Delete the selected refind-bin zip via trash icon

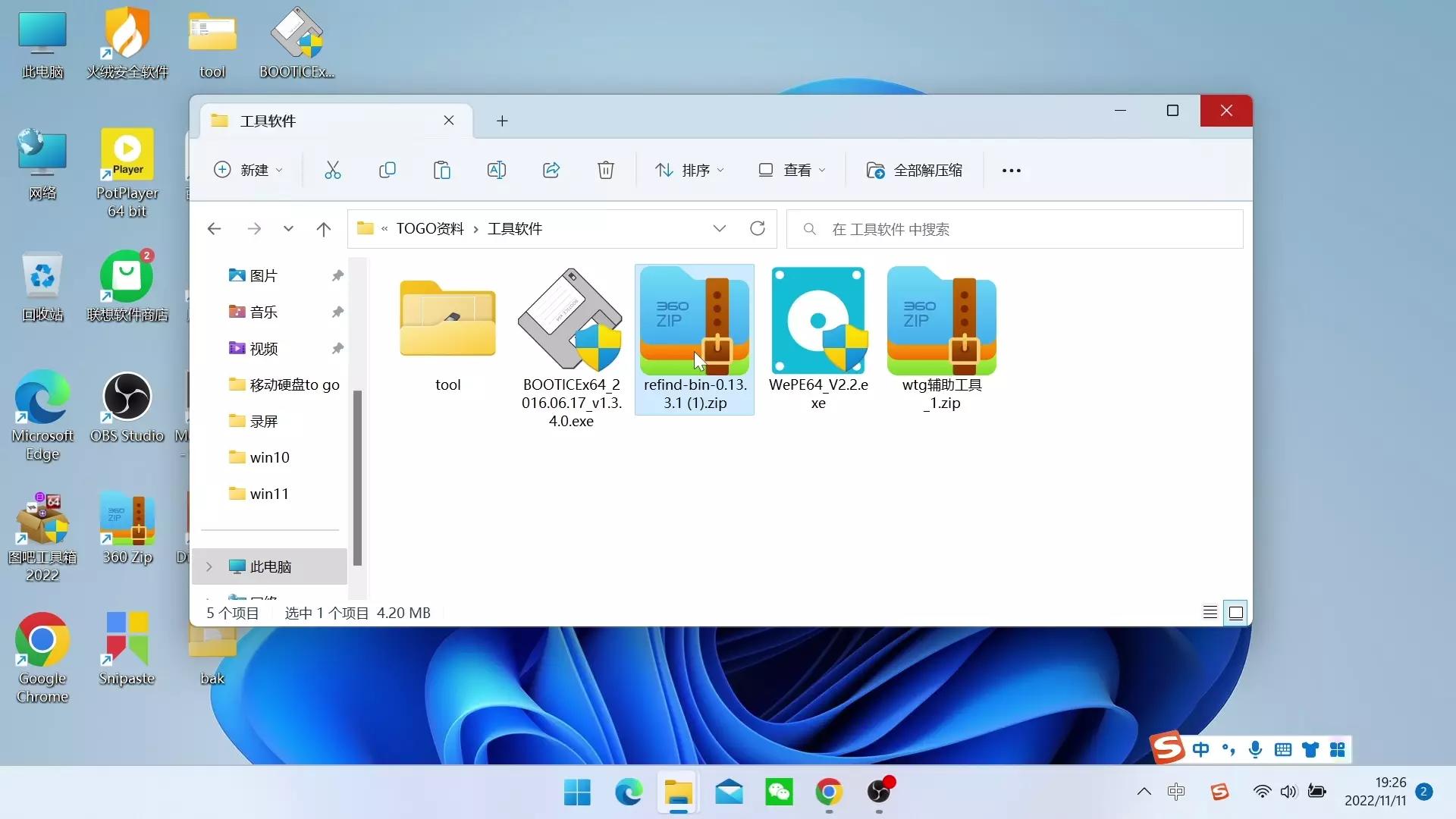(604, 170)
